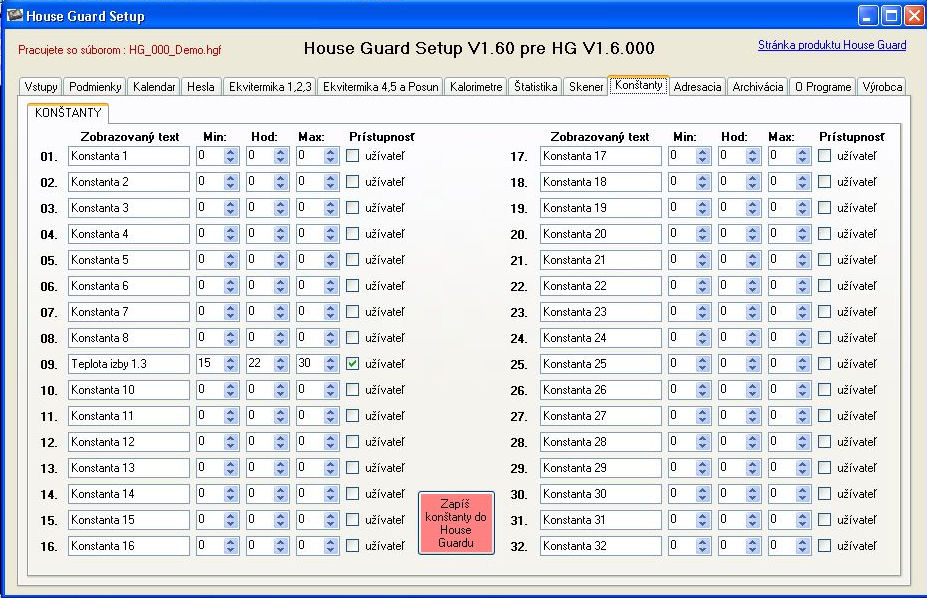Viewport: 927px width, 598px height.
Task: Switch to the Podmienky tab
Action: [x=95, y=87]
